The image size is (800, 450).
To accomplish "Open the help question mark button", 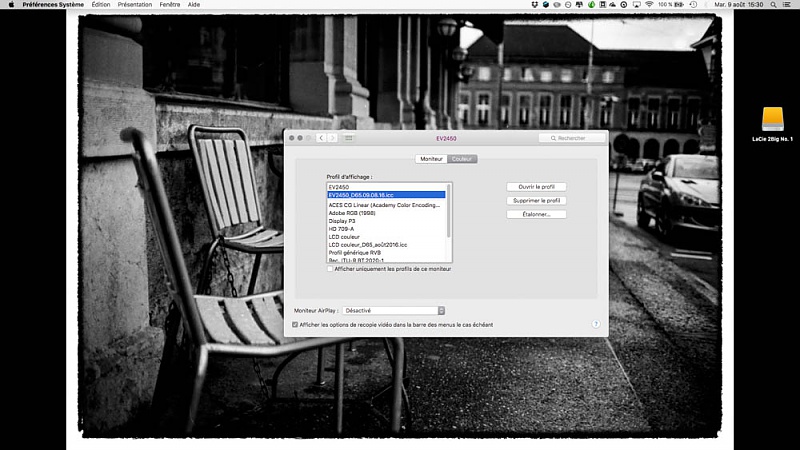I will 596,324.
